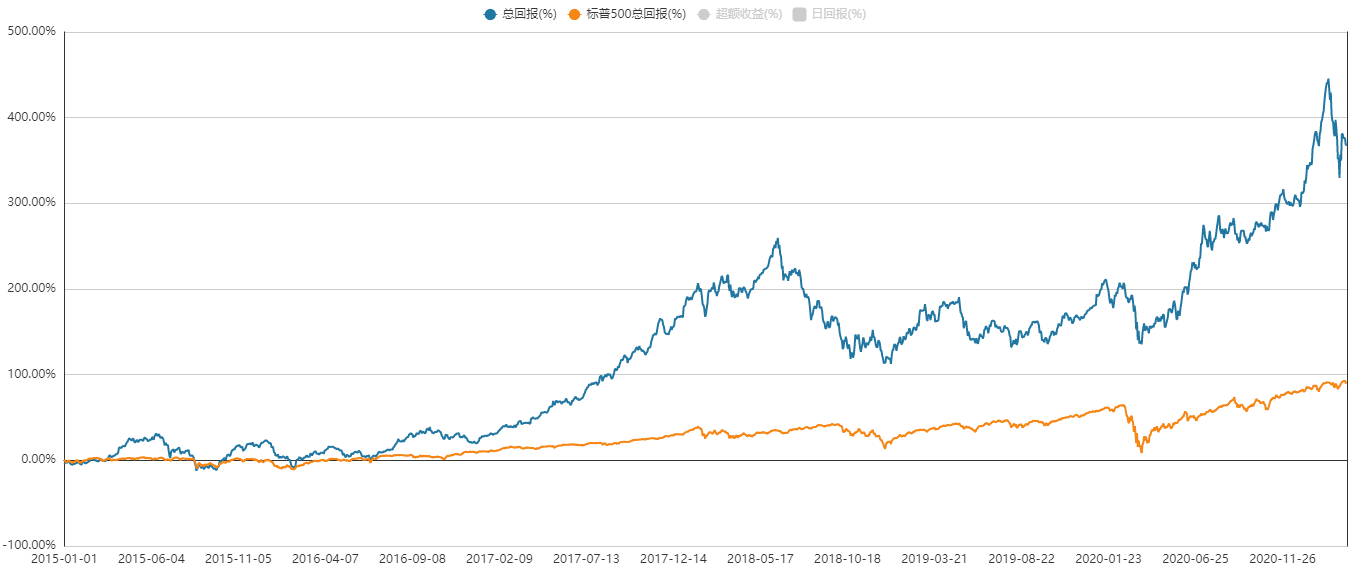
Task: Toggle the 标普500总回报(%) legend label
Action: pos(634,14)
